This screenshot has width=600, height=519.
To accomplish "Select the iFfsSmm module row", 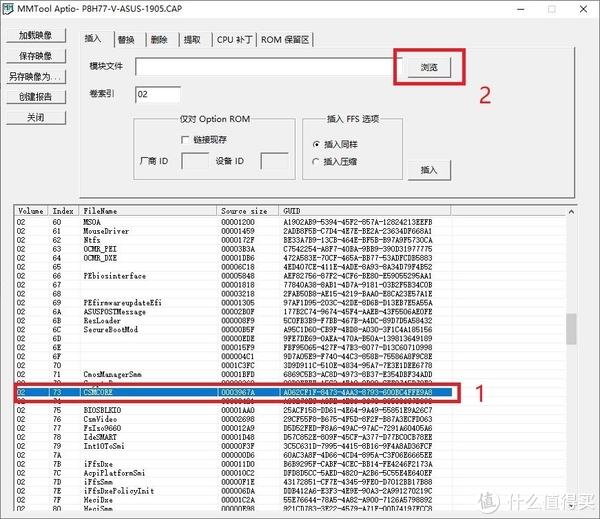I will pyautogui.click(x=233, y=482).
